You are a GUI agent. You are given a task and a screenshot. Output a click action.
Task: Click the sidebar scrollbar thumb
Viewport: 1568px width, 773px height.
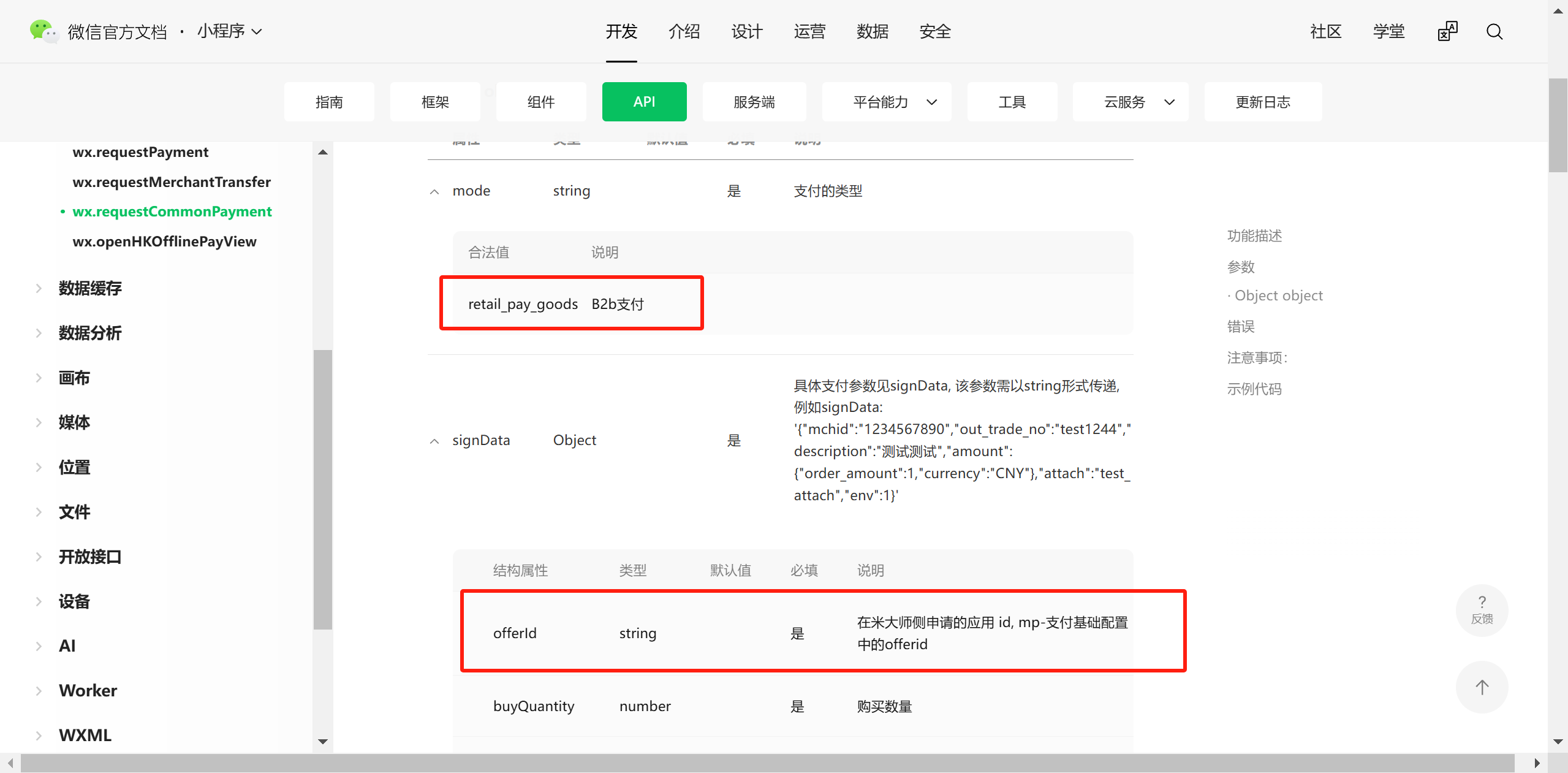pyautogui.click(x=322, y=489)
